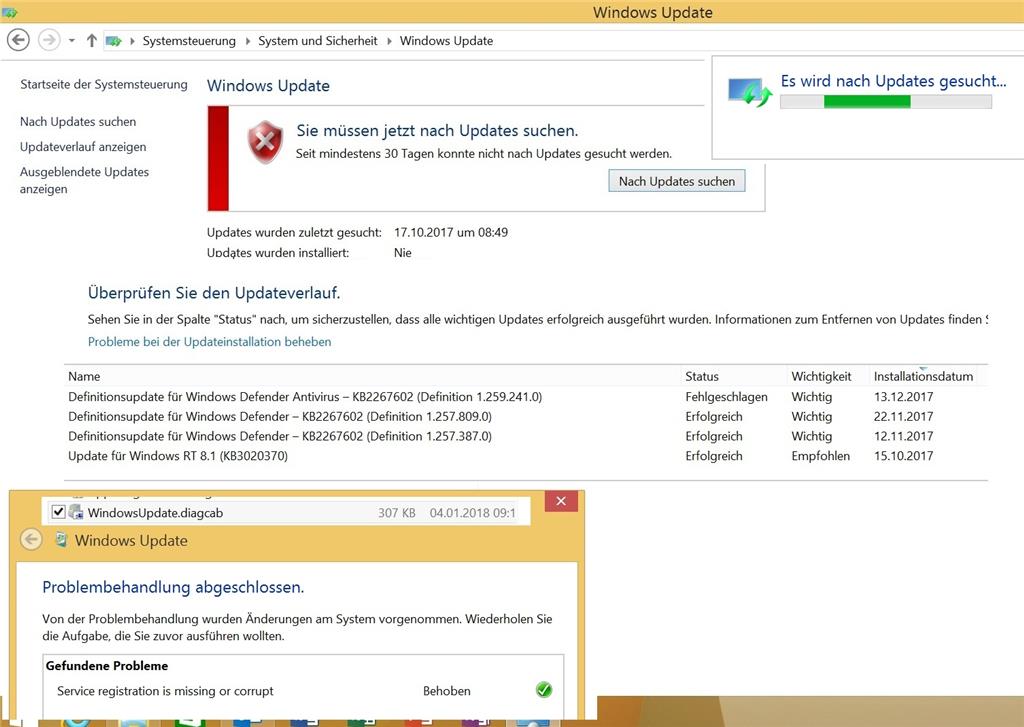The image size is (1024, 727).
Task: Click the Gefundene Probleme label
Action: point(107,666)
